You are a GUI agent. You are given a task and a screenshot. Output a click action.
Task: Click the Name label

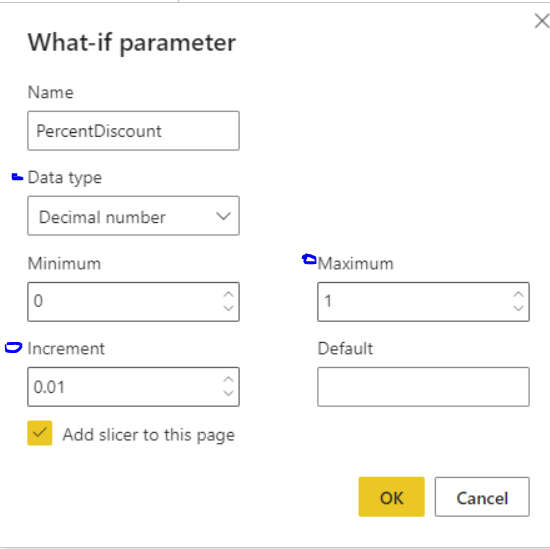click(x=51, y=93)
